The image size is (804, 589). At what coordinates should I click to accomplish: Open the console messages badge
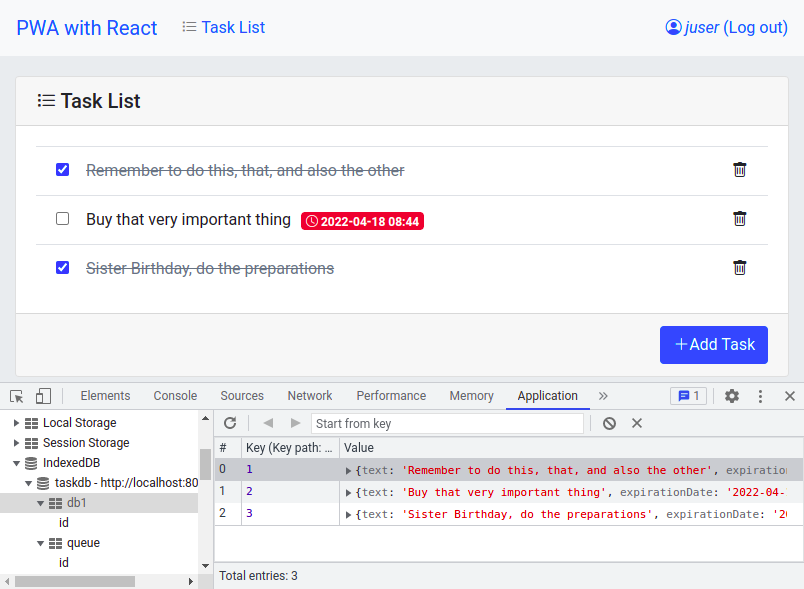point(686,396)
